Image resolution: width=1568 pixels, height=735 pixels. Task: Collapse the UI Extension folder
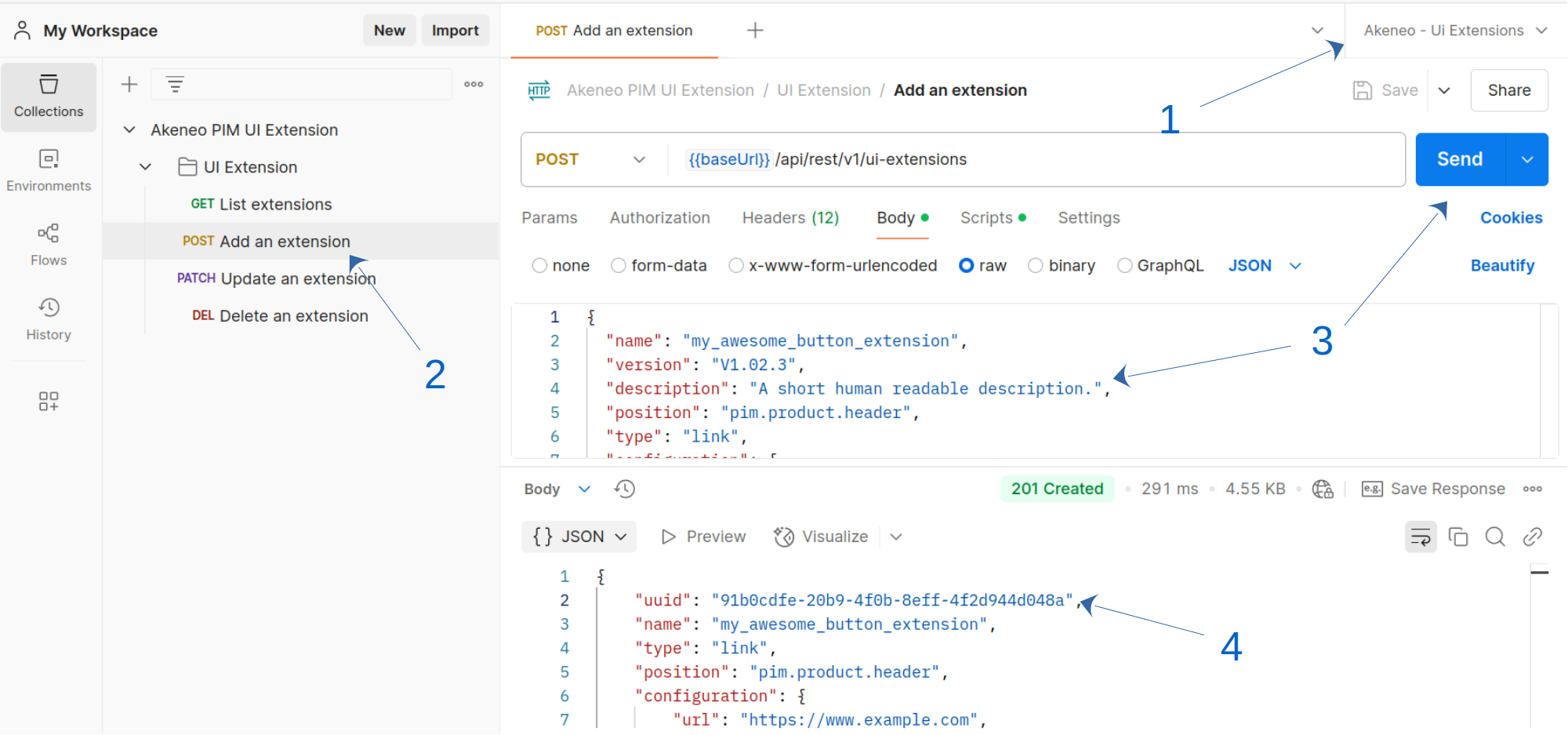tap(144, 166)
